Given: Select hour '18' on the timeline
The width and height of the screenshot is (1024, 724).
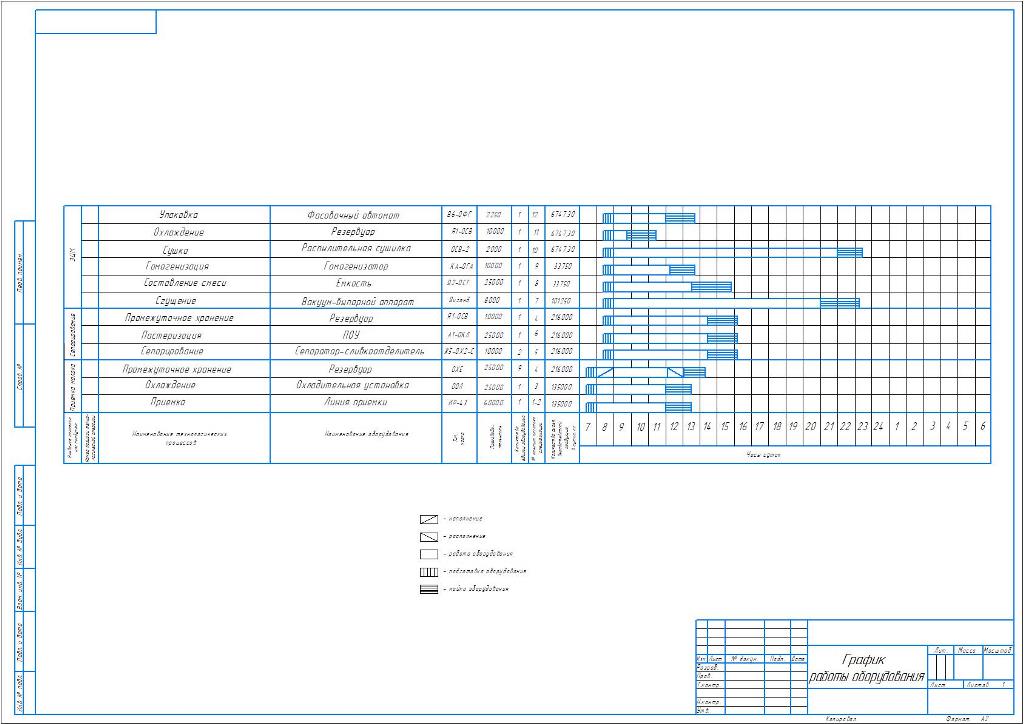Looking at the screenshot, I should 776,427.
